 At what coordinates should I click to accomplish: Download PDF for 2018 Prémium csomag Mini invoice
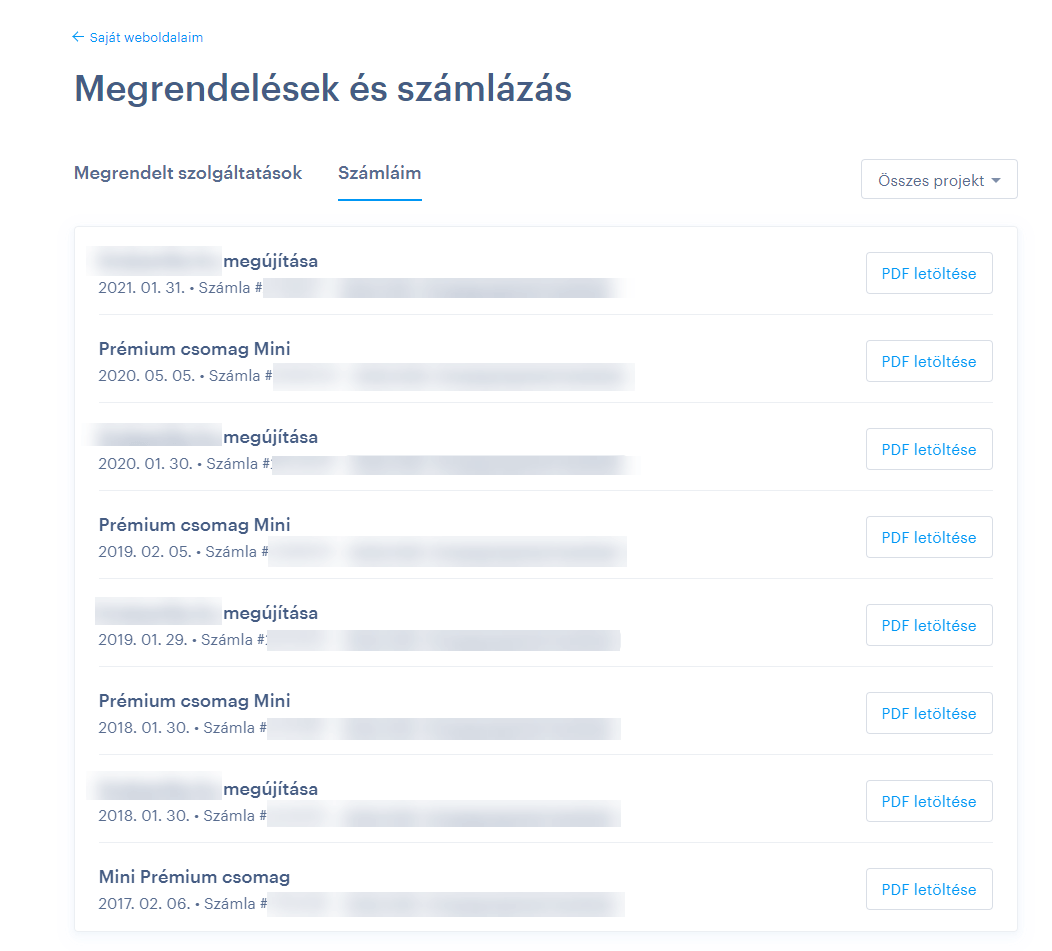coord(929,713)
